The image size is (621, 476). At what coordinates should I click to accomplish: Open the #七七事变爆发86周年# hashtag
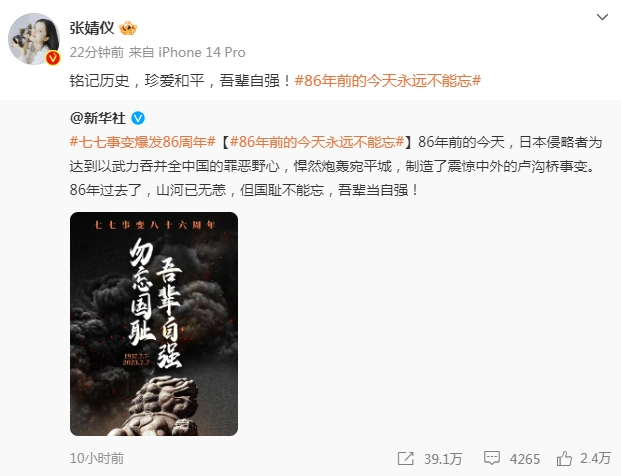tap(143, 142)
